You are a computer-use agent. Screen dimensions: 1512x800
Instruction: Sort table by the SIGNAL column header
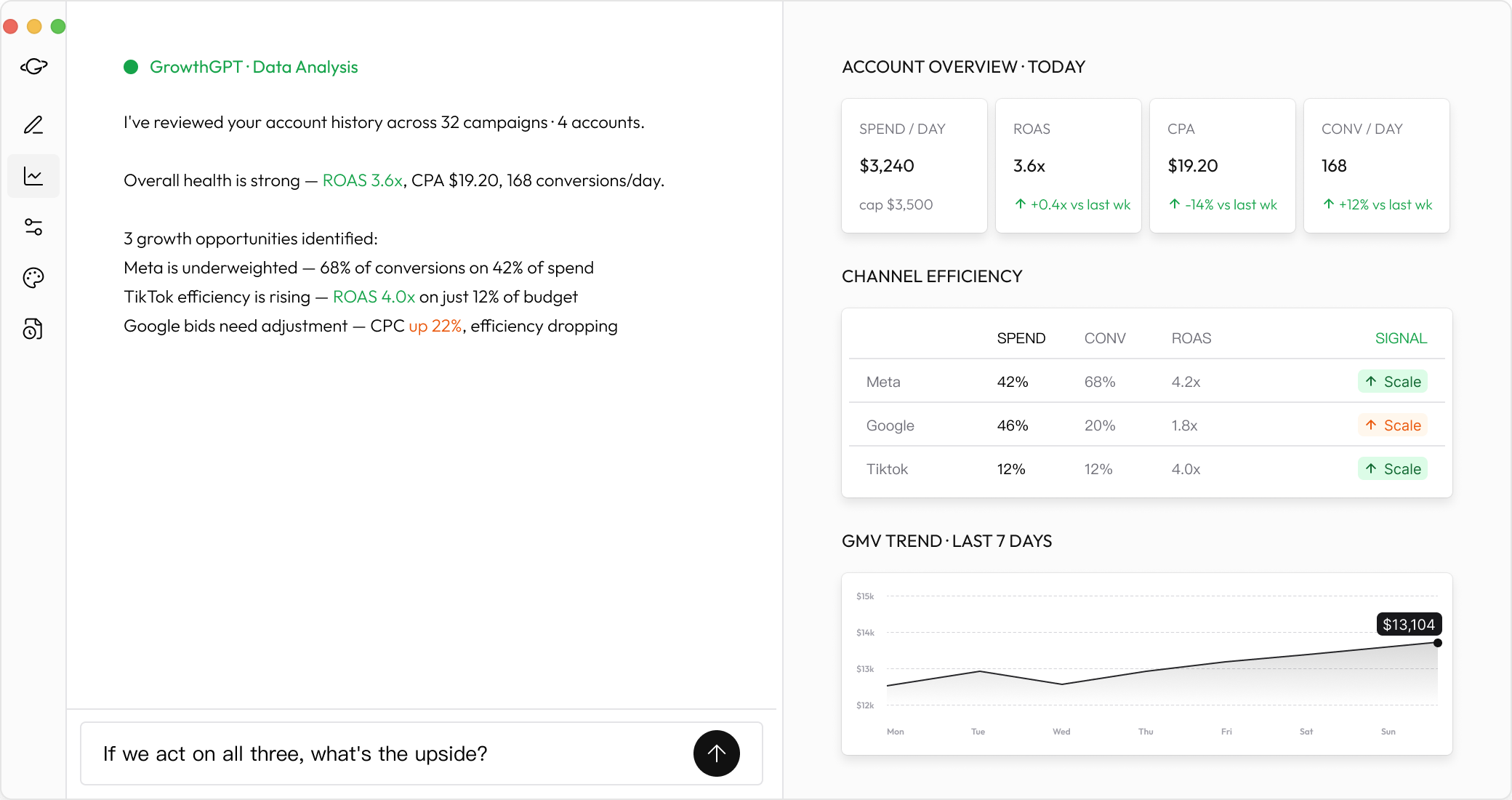tap(1401, 338)
